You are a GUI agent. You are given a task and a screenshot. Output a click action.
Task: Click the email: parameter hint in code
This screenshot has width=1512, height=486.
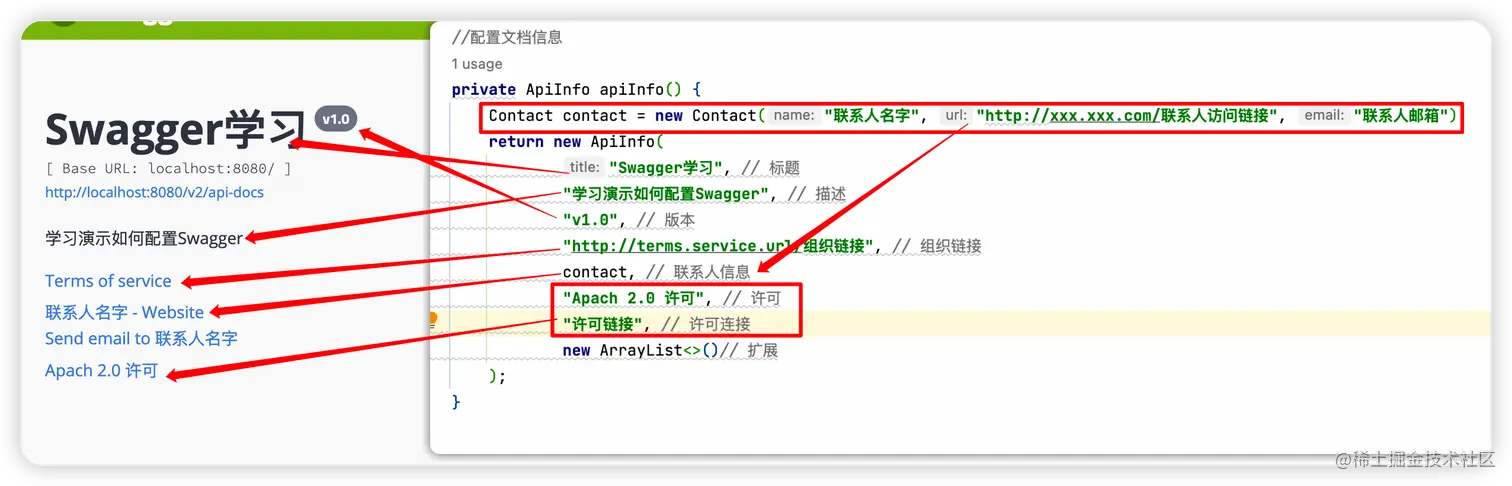click(1324, 116)
